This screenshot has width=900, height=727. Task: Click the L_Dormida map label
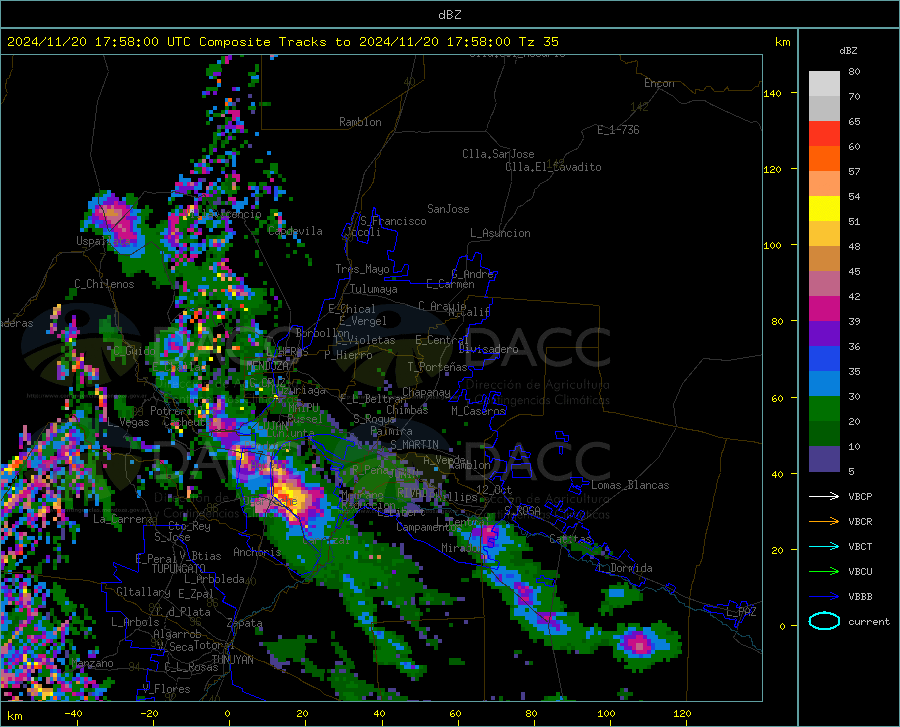[x=624, y=568]
